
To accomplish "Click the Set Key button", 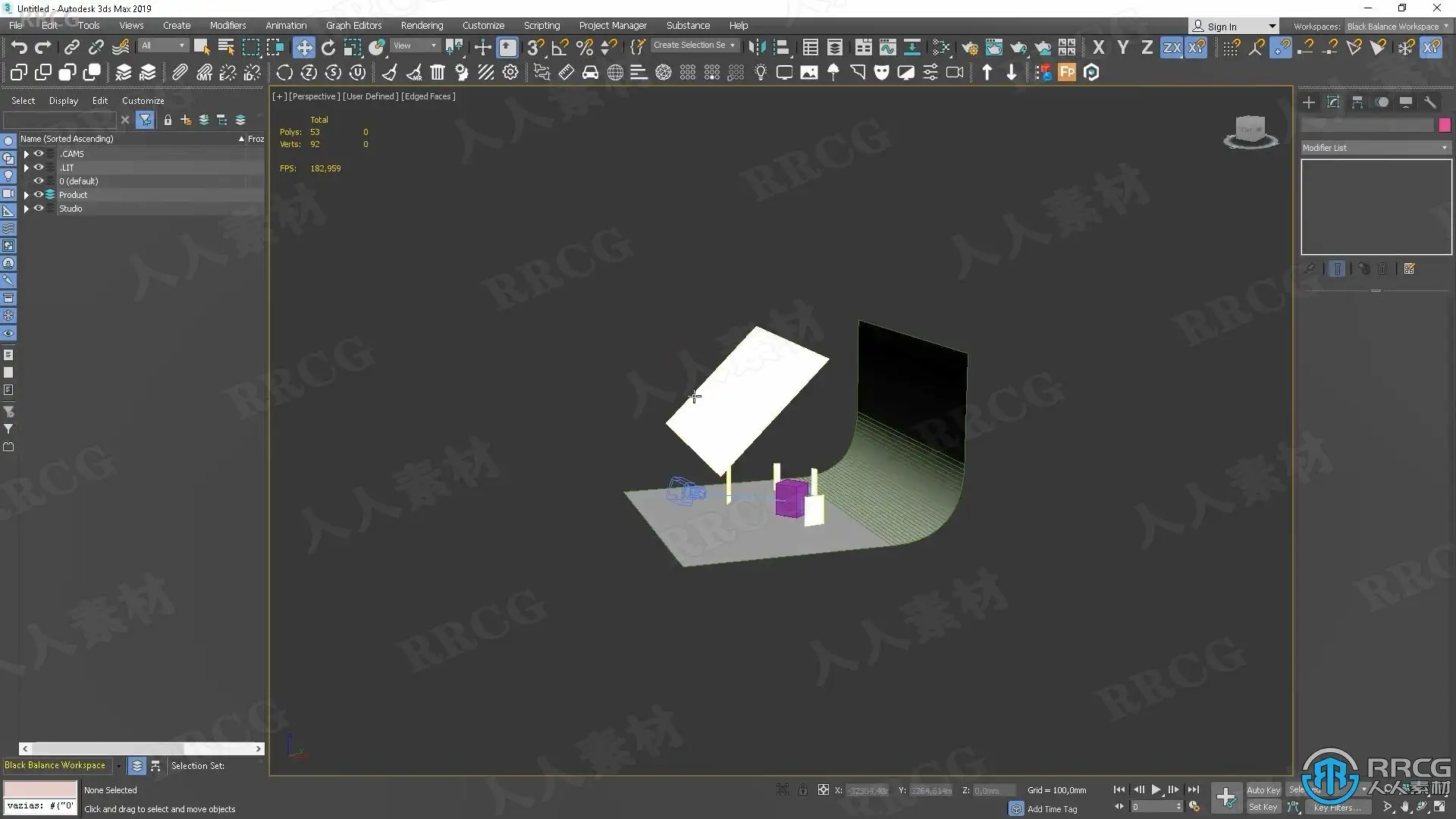I will tap(1263, 807).
